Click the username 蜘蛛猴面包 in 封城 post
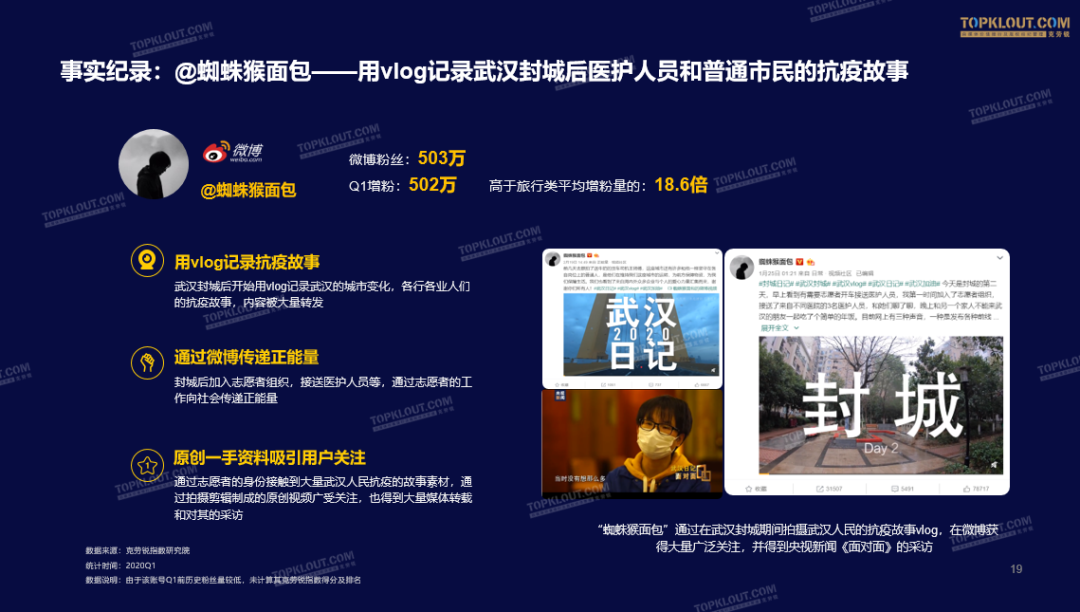1080x612 pixels. coord(776,262)
